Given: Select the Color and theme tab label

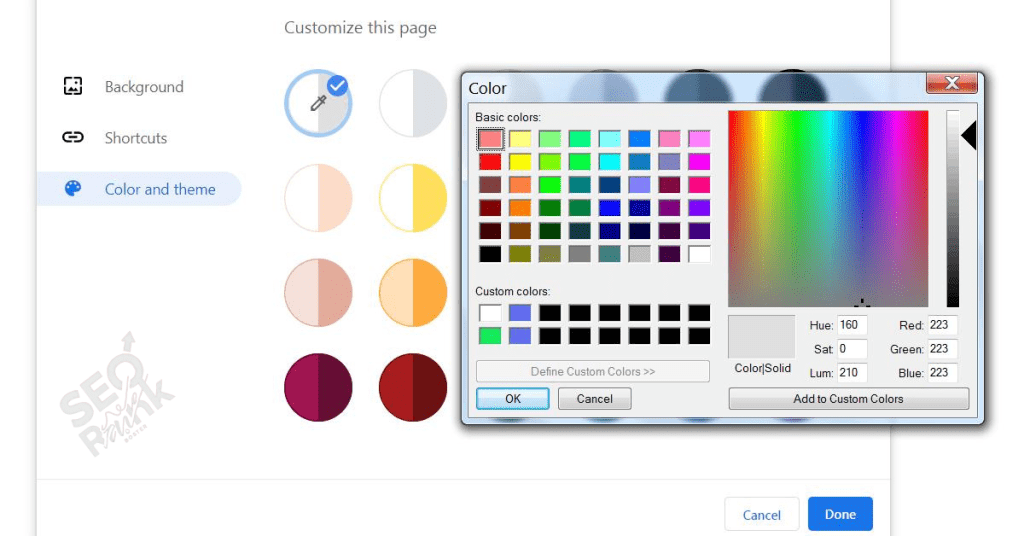Looking at the screenshot, I should point(160,189).
